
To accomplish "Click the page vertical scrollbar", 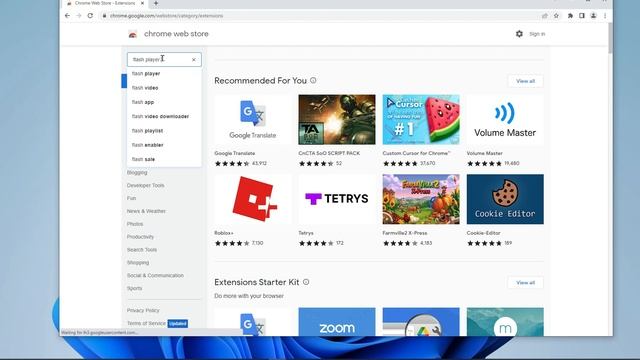I will [x=610, y=38].
